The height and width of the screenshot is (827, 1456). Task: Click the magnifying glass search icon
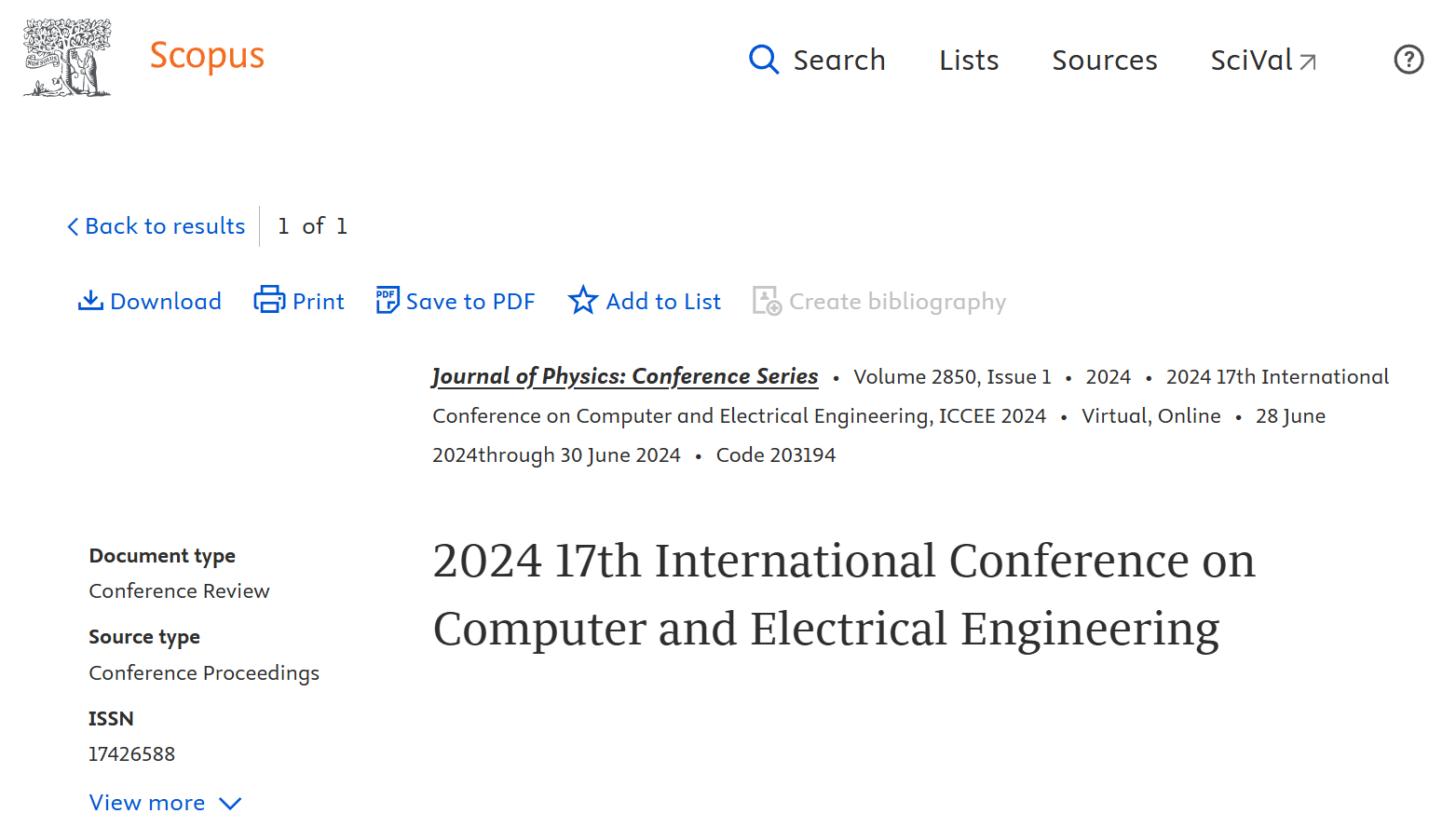click(x=763, y=60)
